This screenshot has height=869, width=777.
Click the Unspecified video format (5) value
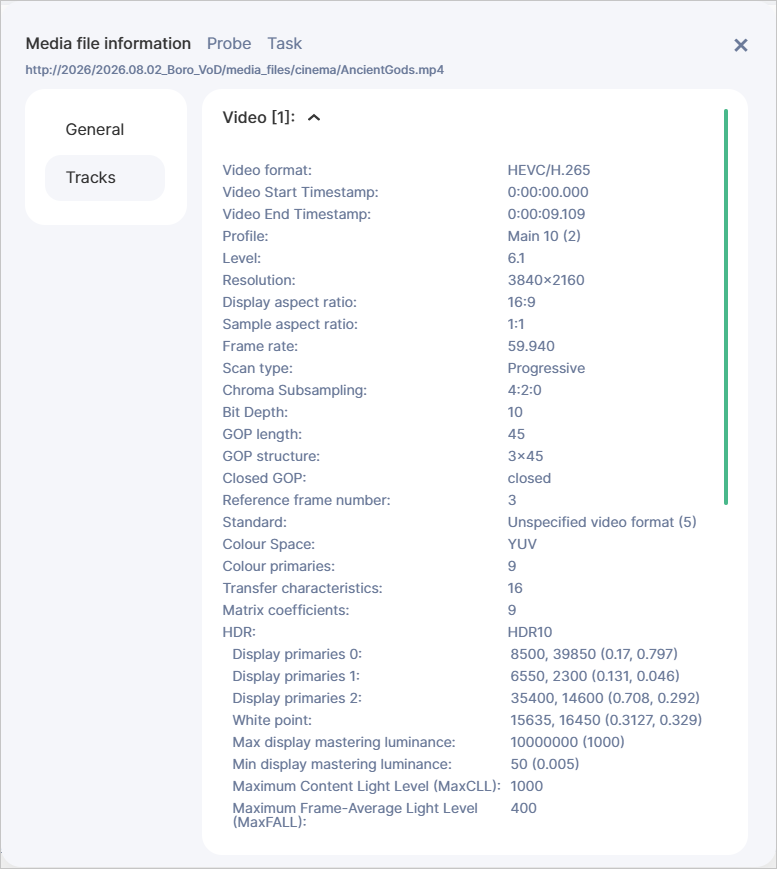tap(602, 522)
